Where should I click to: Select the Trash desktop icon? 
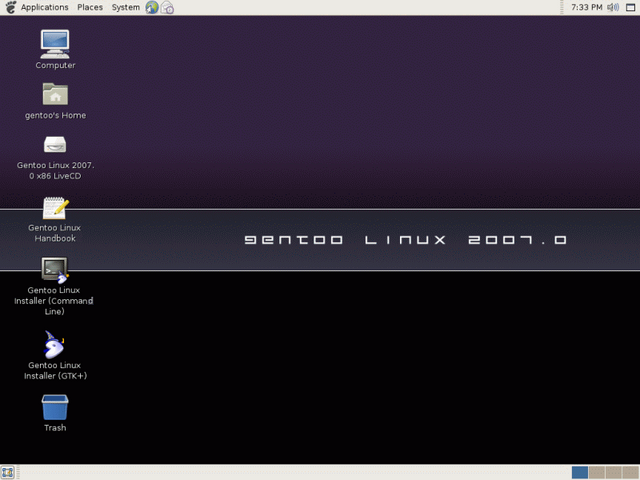click(x=55, y=407)
